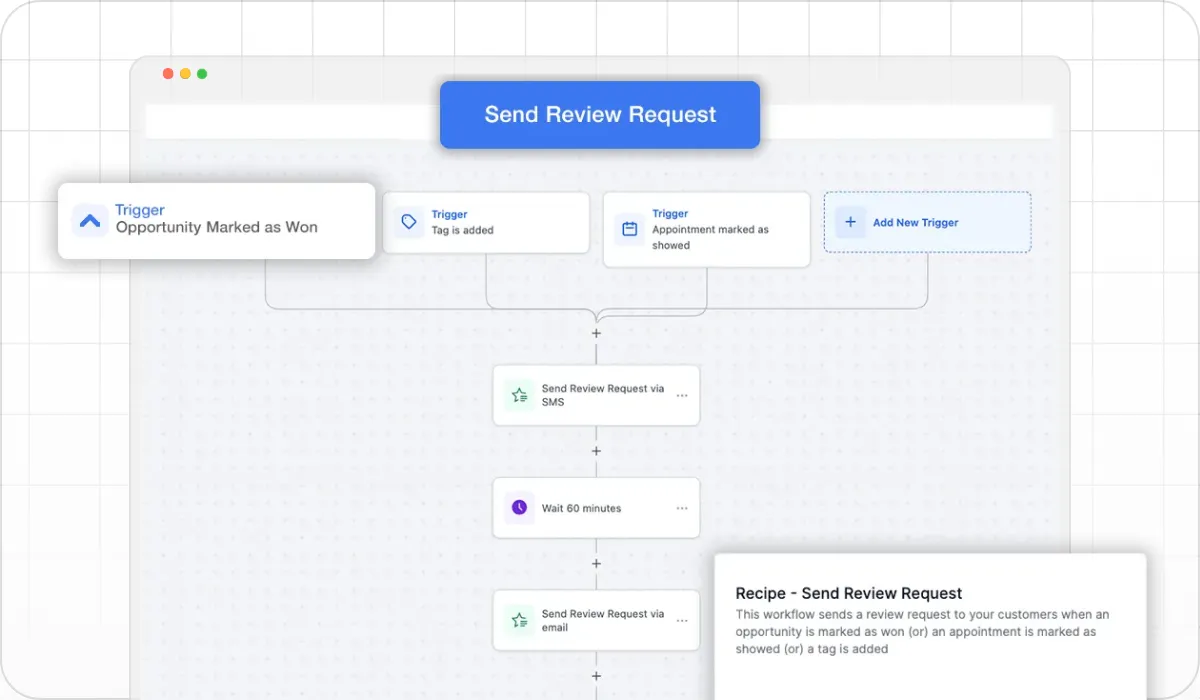Open the three-dot menu on SMS review step
This screenshot has height=700, width=1200.
(x=682, y=395)
